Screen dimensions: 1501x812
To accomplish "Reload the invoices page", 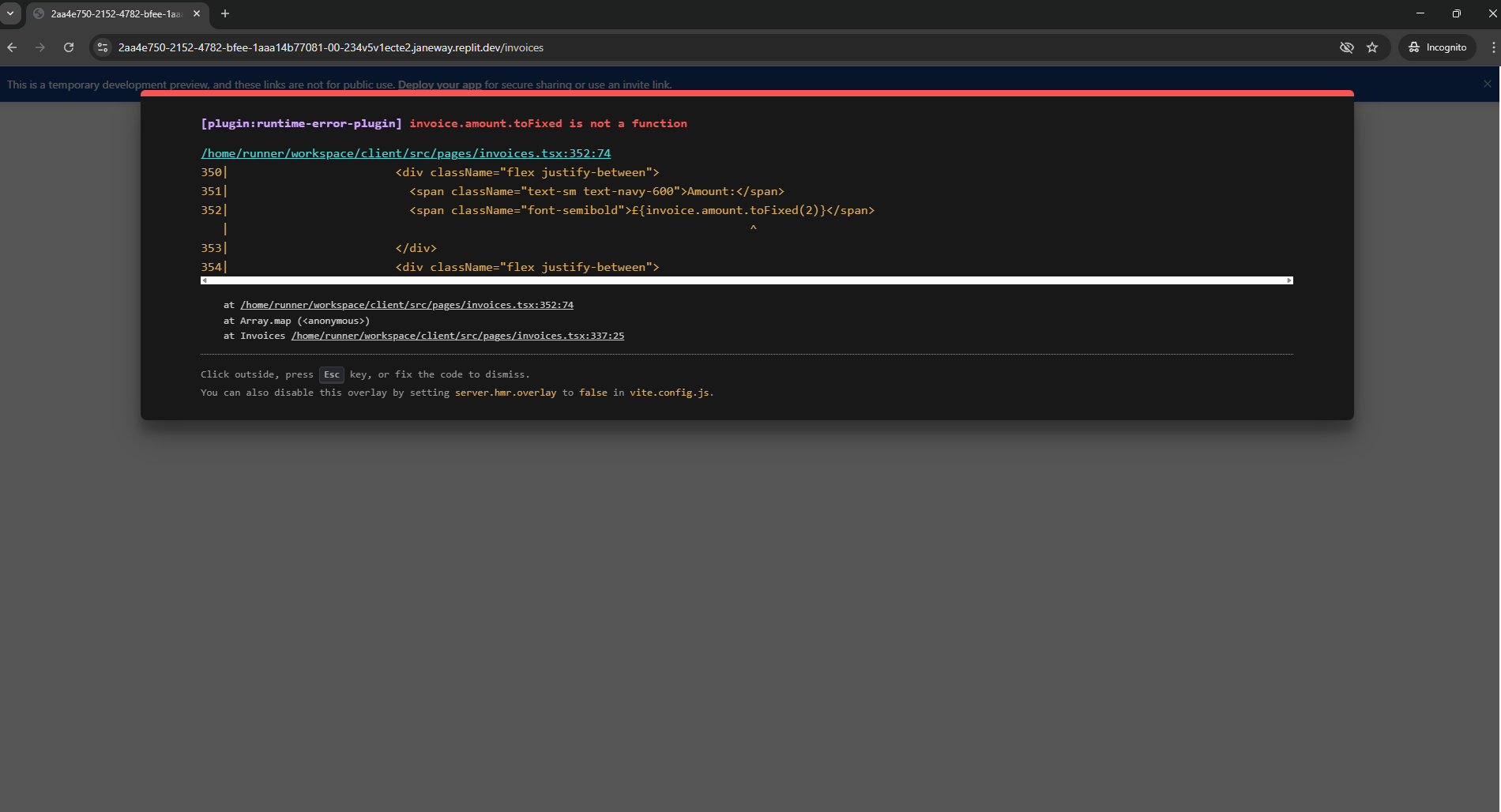I will coord(69,47).
